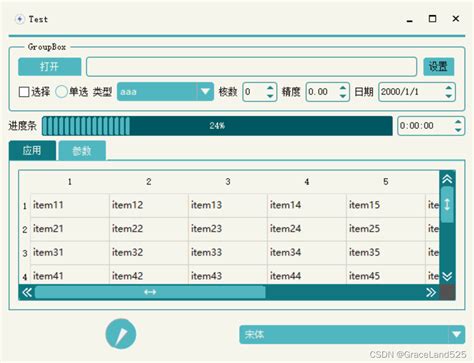Switch to the 参数 tab
The image size is (474, 363).
pos(82,151)
